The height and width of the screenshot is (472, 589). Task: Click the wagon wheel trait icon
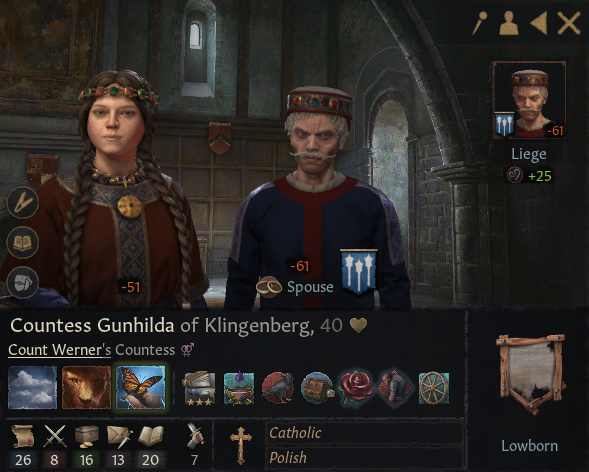(434, 388)
